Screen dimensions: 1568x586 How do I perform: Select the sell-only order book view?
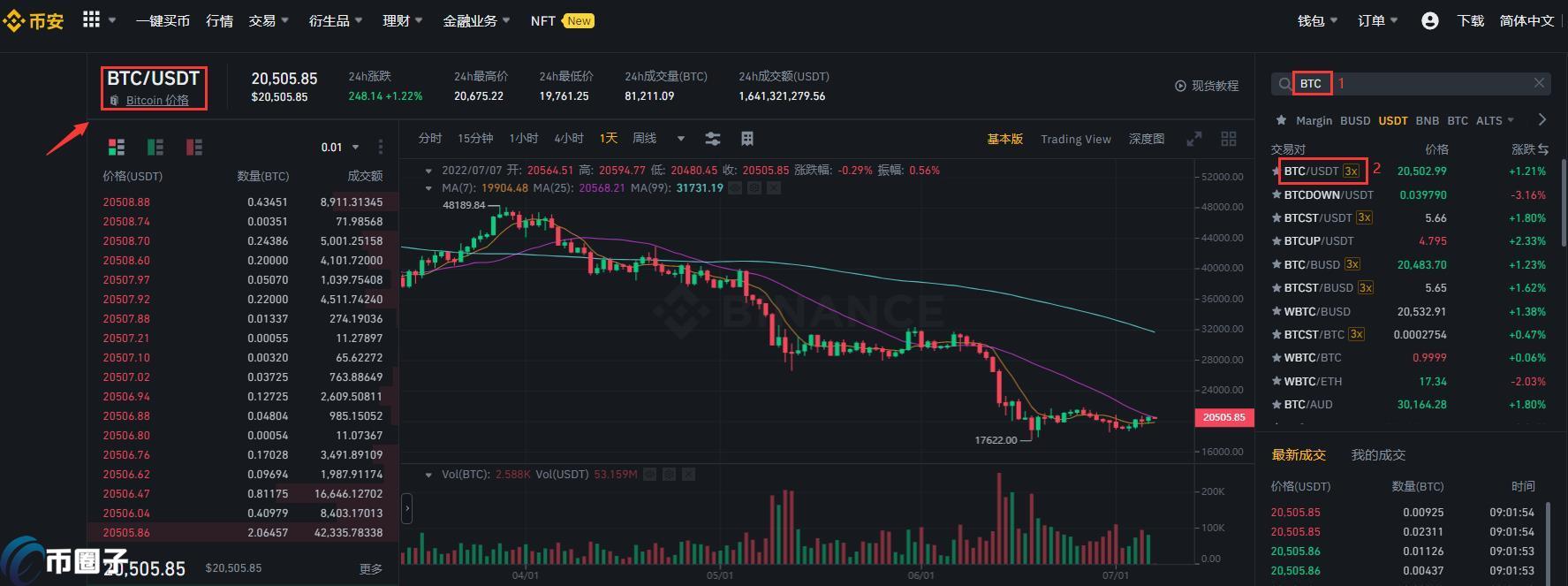194,147
